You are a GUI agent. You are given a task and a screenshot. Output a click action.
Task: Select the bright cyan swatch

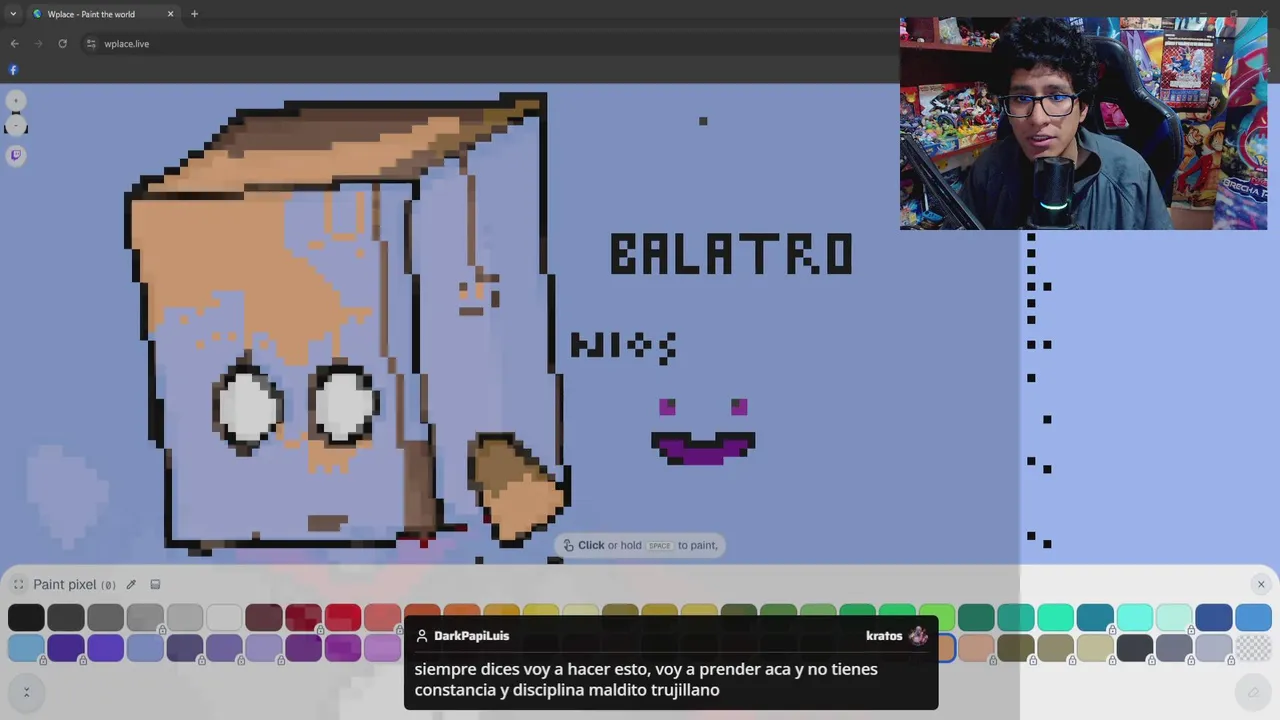click(1134, 618)
